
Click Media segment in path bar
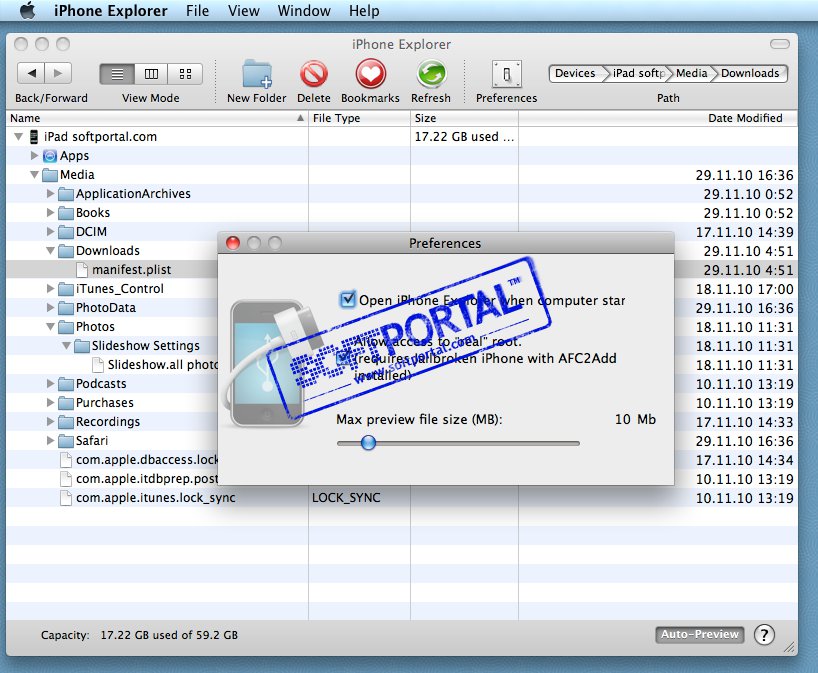pos(692,74)
